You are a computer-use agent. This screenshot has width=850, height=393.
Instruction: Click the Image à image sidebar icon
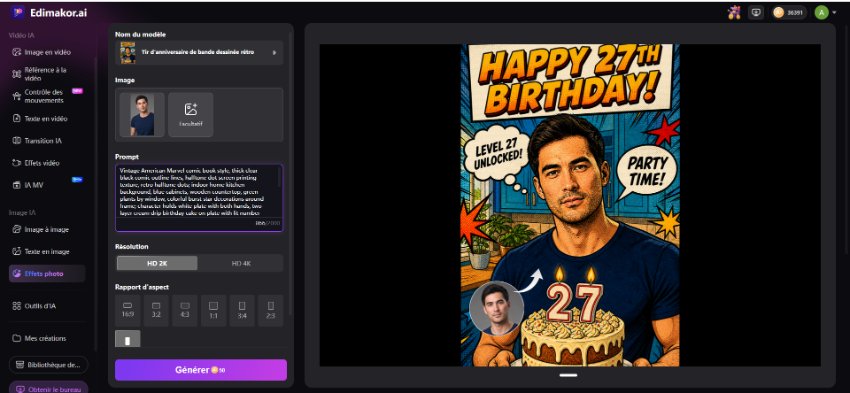[x=17, y=230]
